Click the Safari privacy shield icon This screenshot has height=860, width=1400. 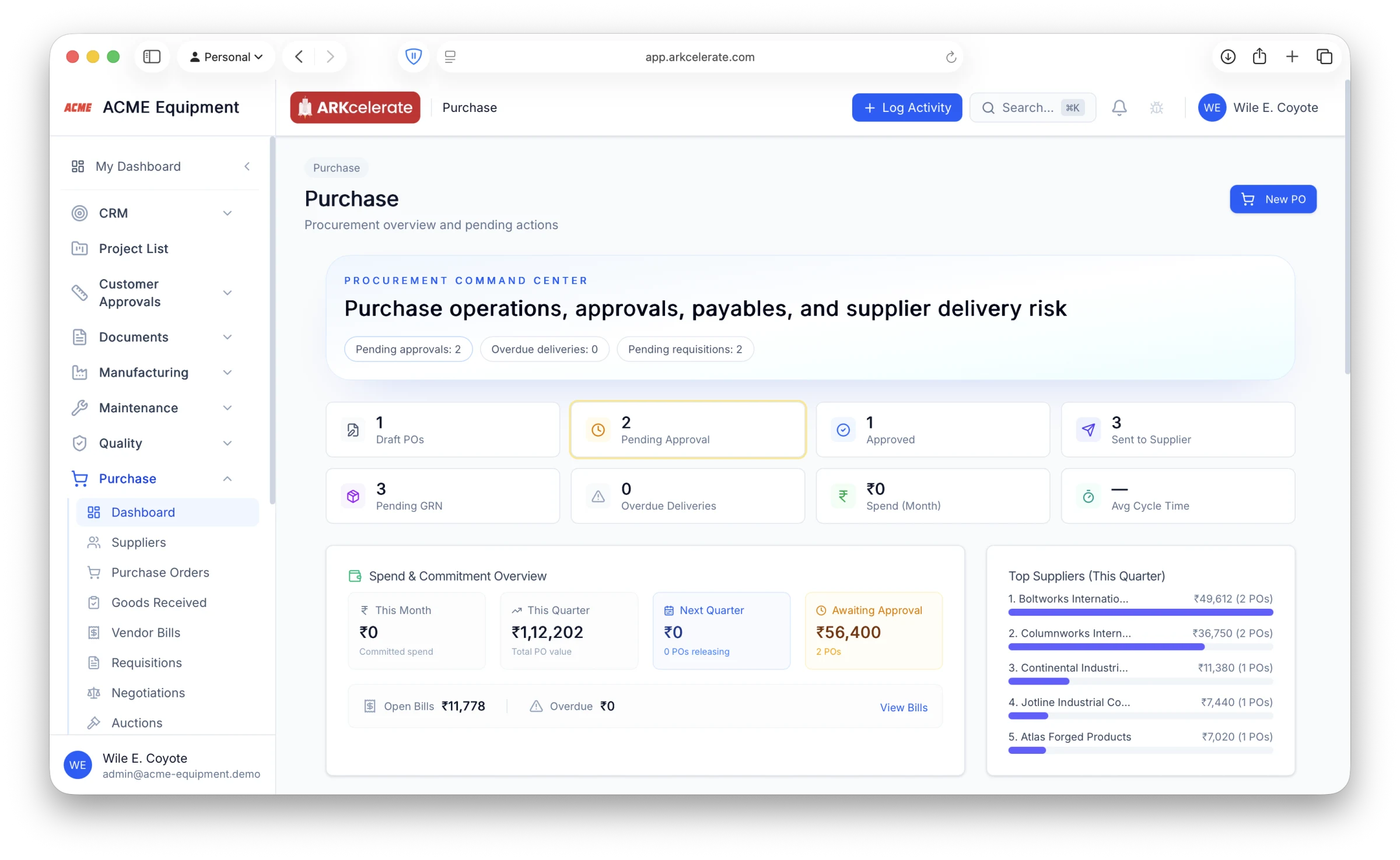point(413,57)
